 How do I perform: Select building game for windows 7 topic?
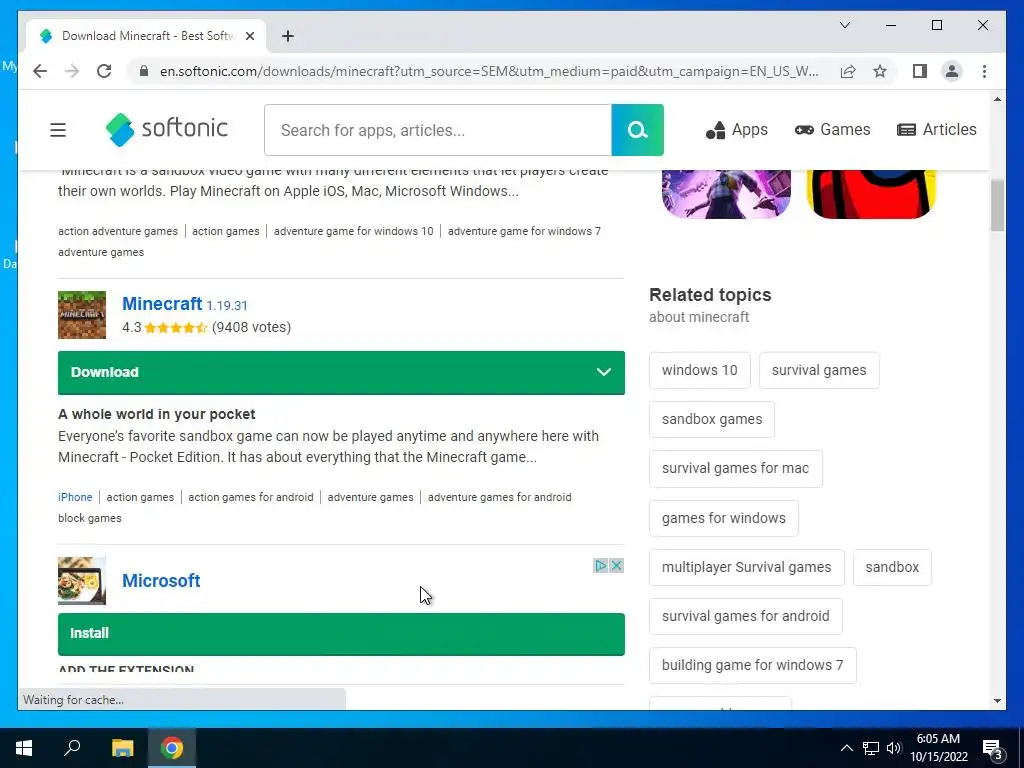pyautogui.click(x=752, y=665)
